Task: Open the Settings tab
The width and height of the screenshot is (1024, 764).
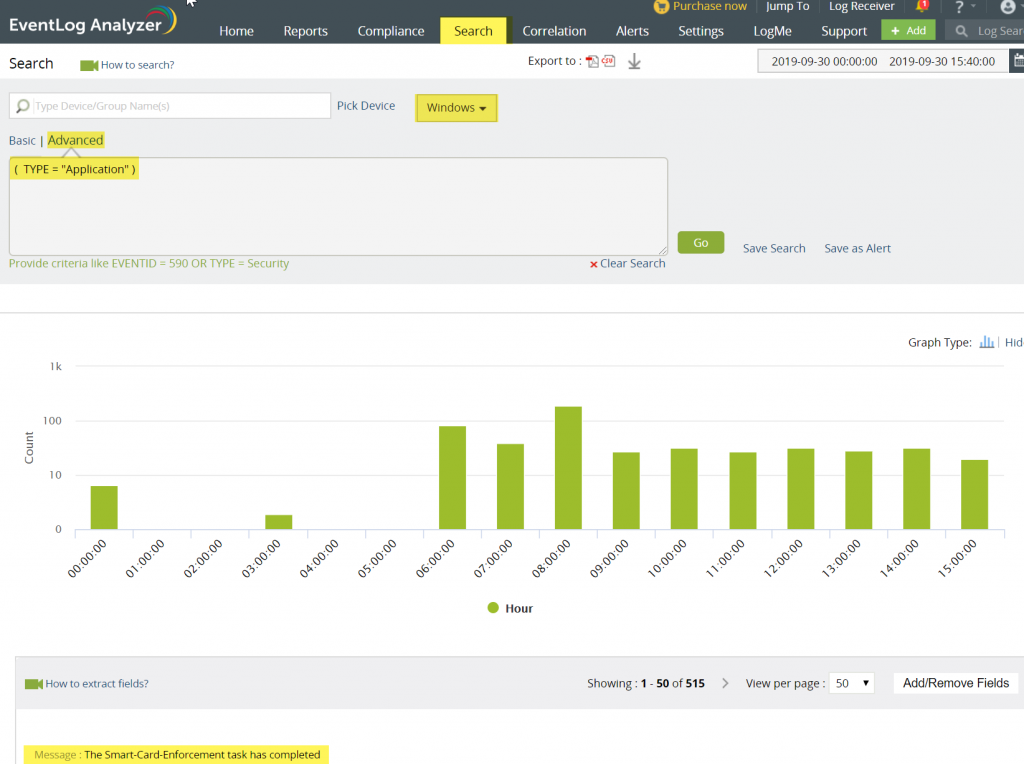Action: [x=701, y=31]
